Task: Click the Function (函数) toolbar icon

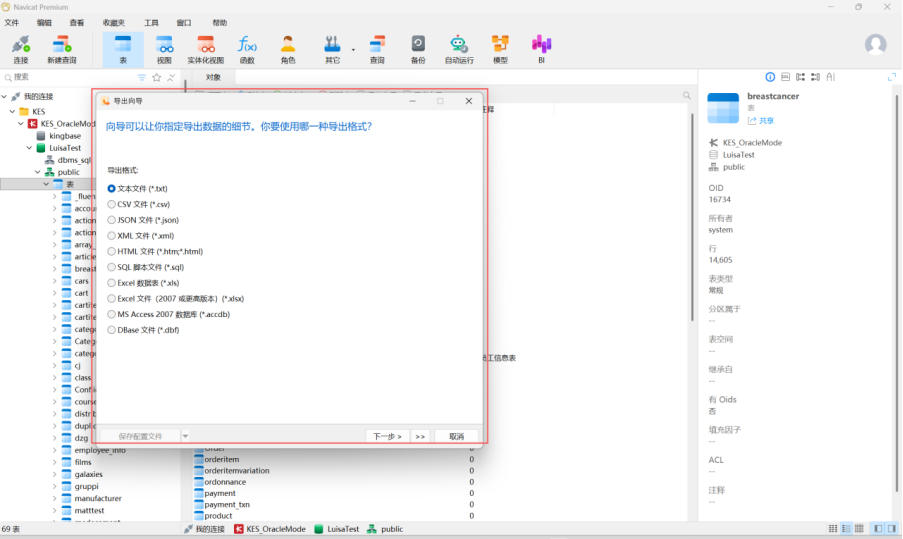Action: (x=247, y=48)
